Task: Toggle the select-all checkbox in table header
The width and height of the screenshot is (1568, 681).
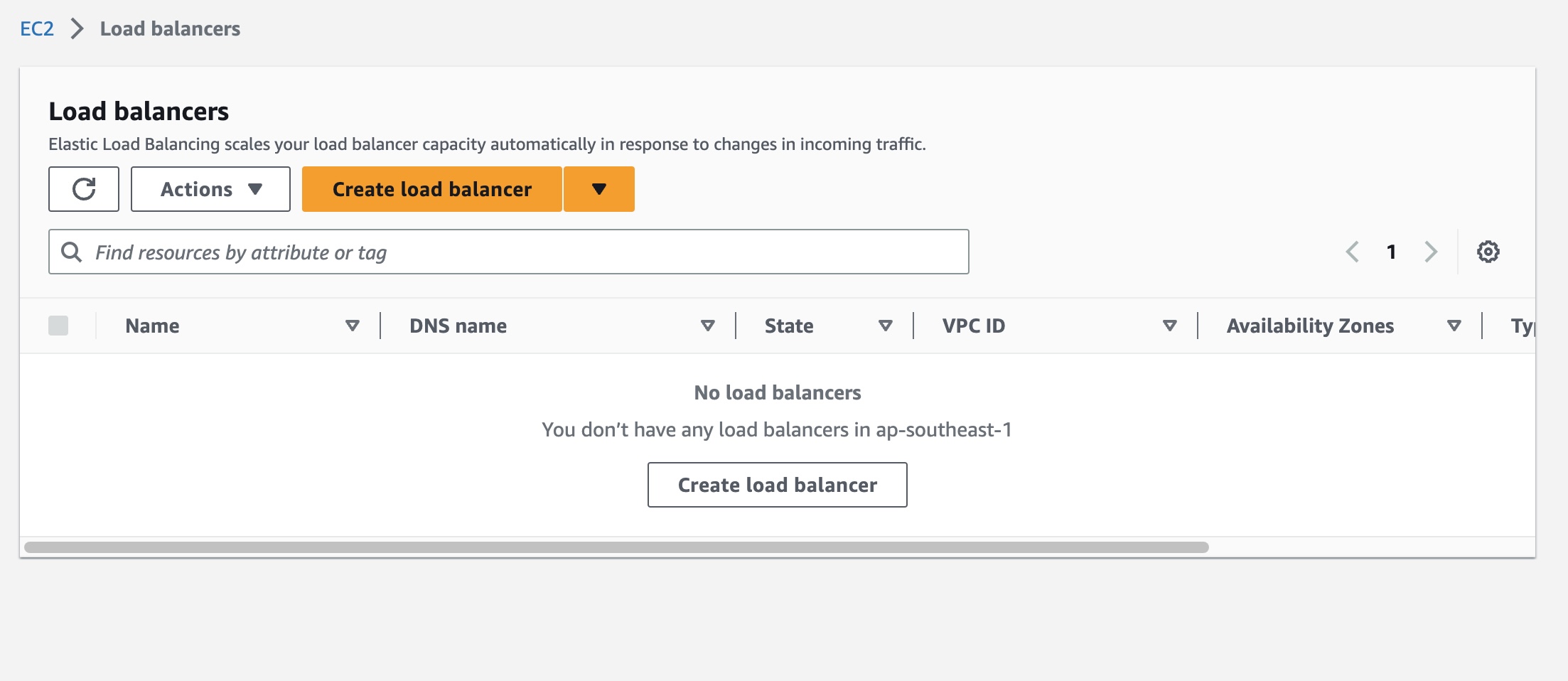Action: tap(58, 326)
